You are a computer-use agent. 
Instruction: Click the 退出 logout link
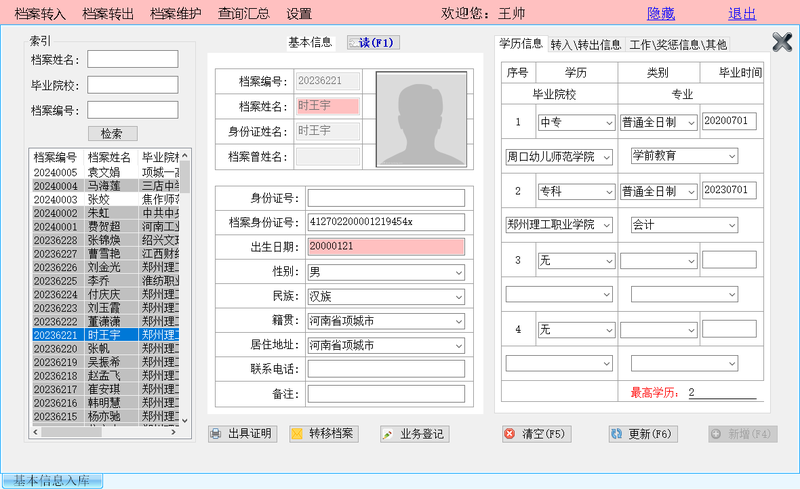tap(742, 14)
